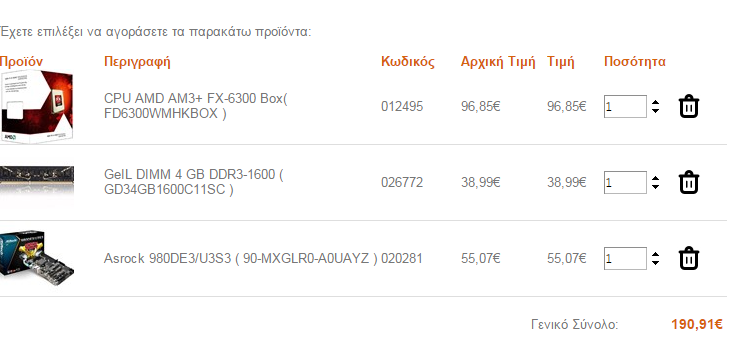This screenshot has width=735, height=361.
Task: Focus the quantity field for AMD CPU
Action: [x=625, y=106]
